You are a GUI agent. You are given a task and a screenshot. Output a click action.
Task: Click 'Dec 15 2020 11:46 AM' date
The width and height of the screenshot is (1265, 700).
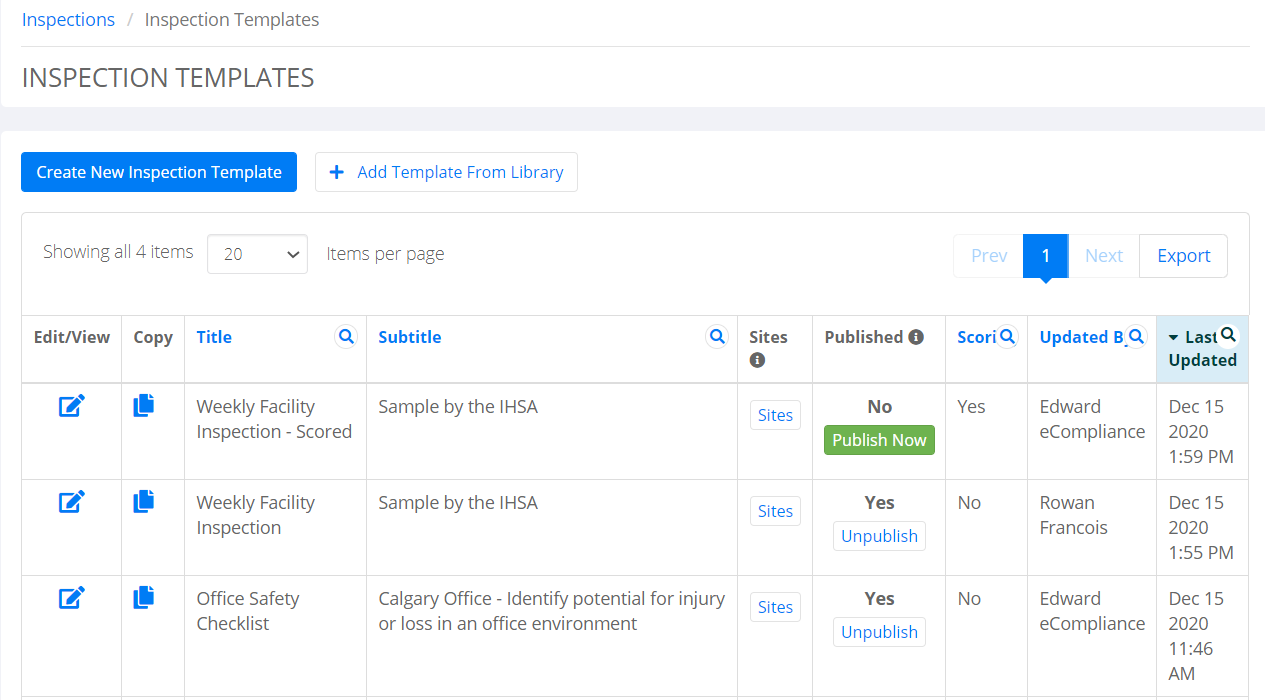pos(1196,636)
